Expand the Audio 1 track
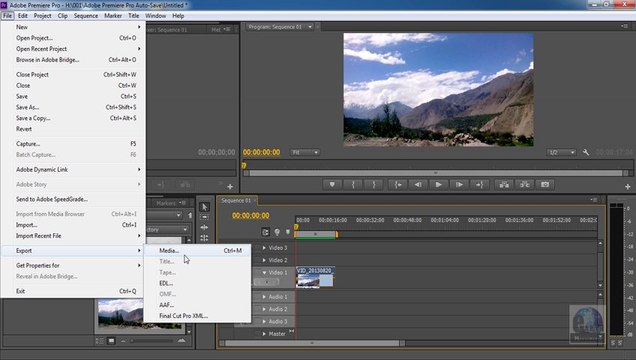This screenshot has height=360, width=636. (x=264, y=297)
